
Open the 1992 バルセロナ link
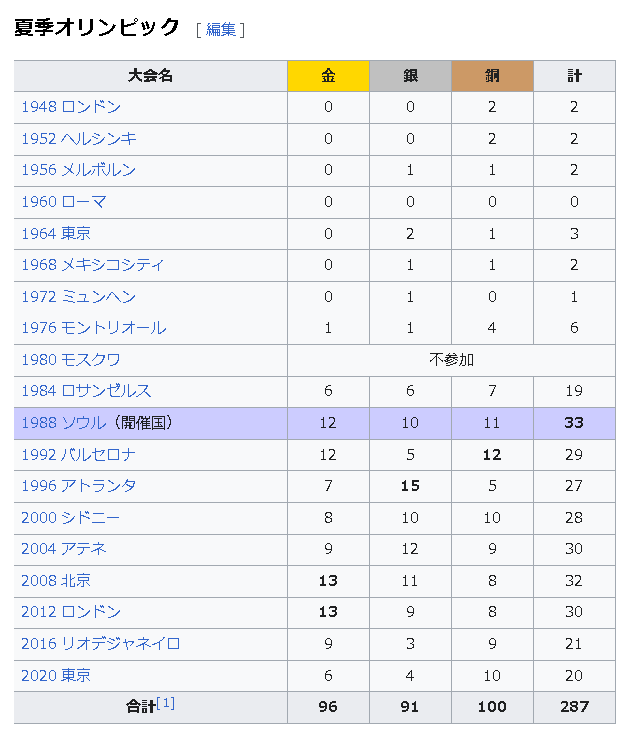[79, 455]
